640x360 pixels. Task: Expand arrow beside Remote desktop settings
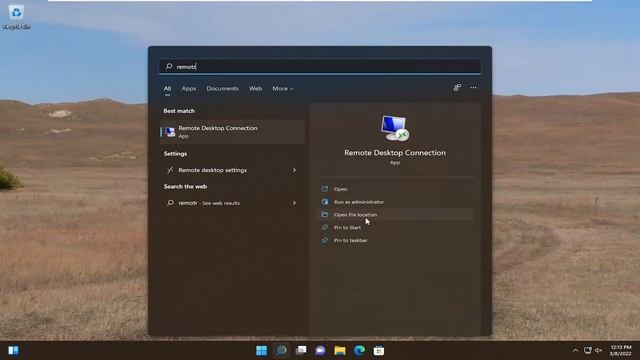pyautogui.click(x=294, y=170)
